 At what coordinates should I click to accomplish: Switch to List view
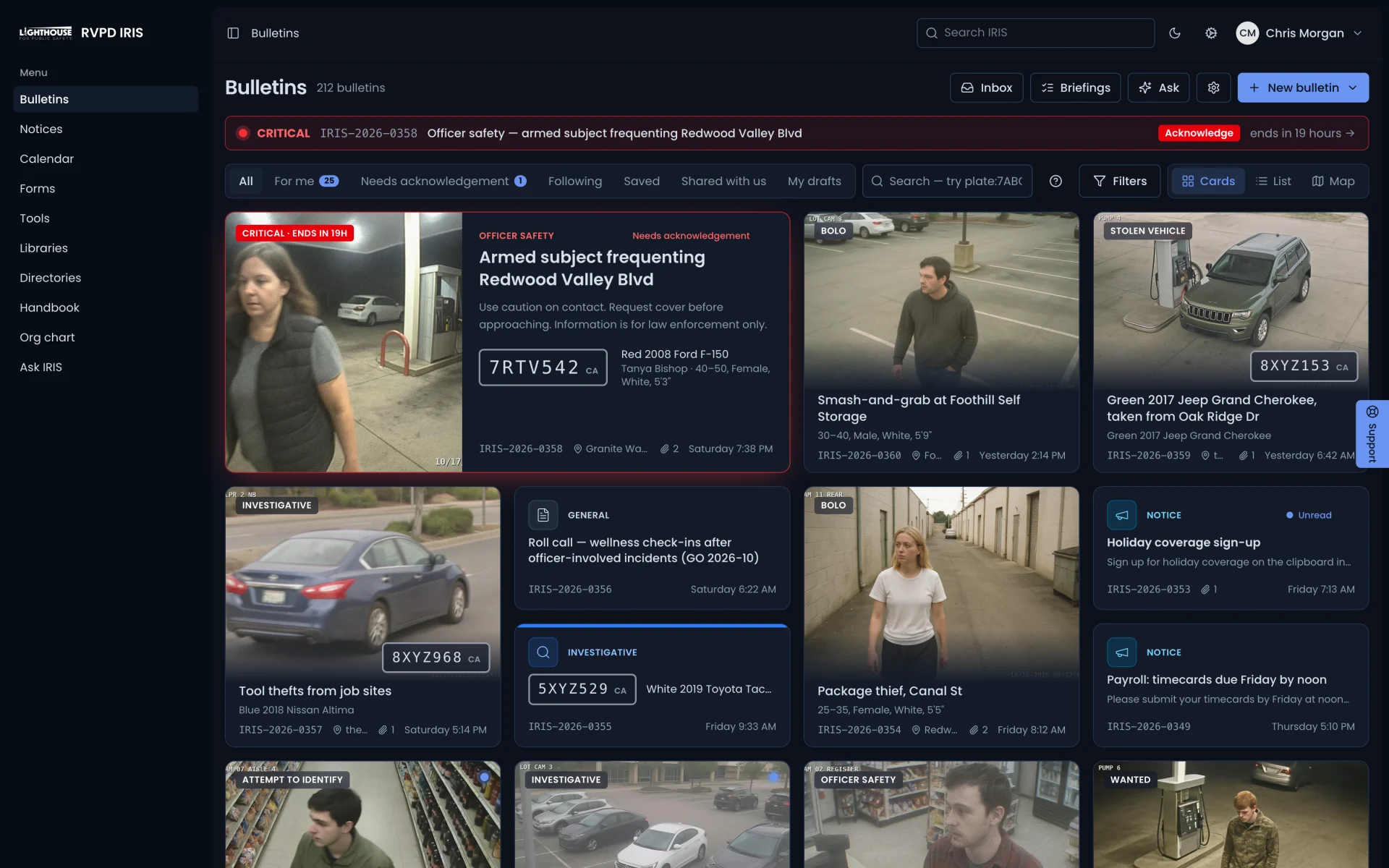tap(1273, 182)
